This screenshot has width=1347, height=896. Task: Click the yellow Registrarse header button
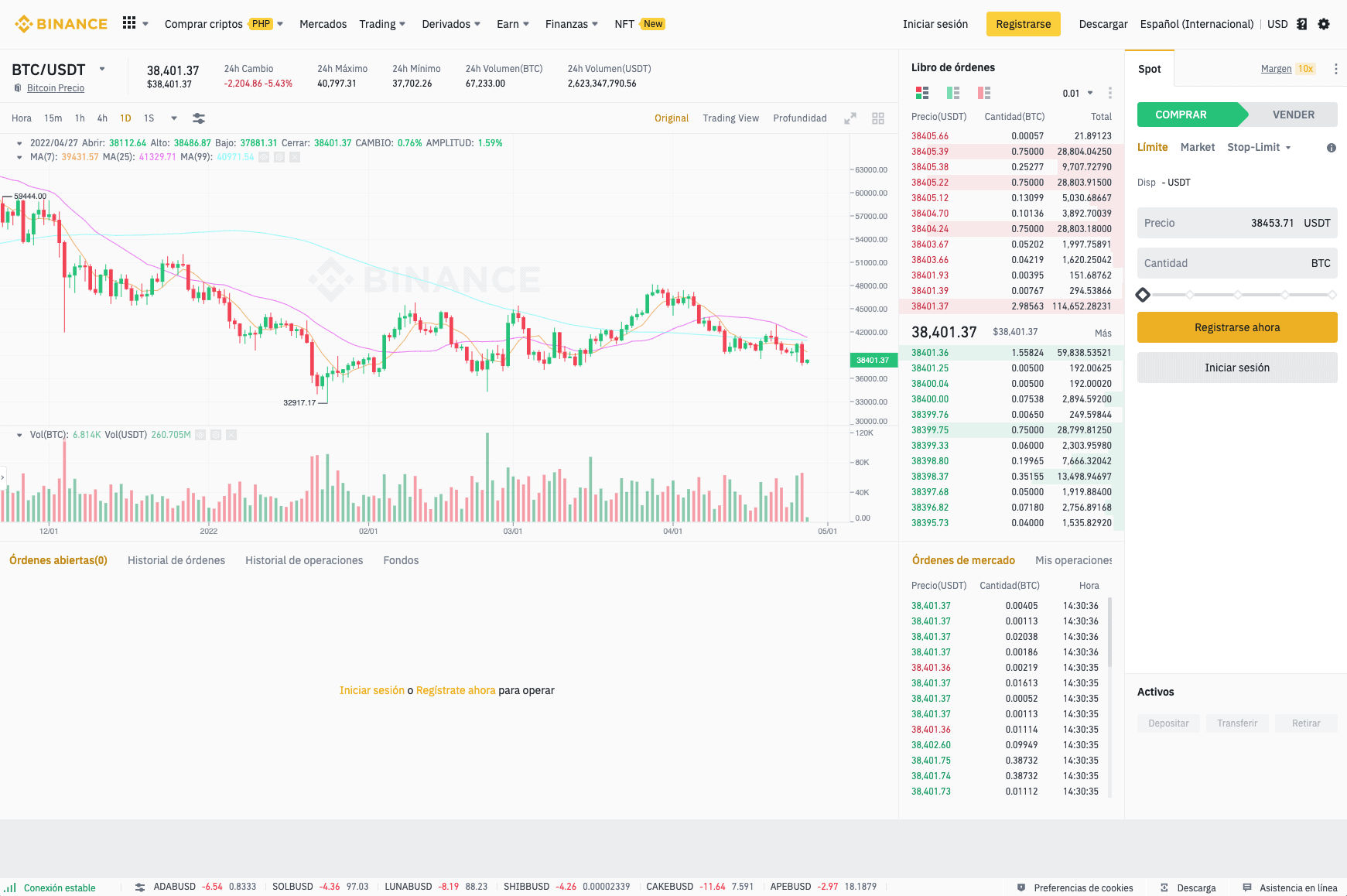pyautogui.click(x=1024, y=24)
